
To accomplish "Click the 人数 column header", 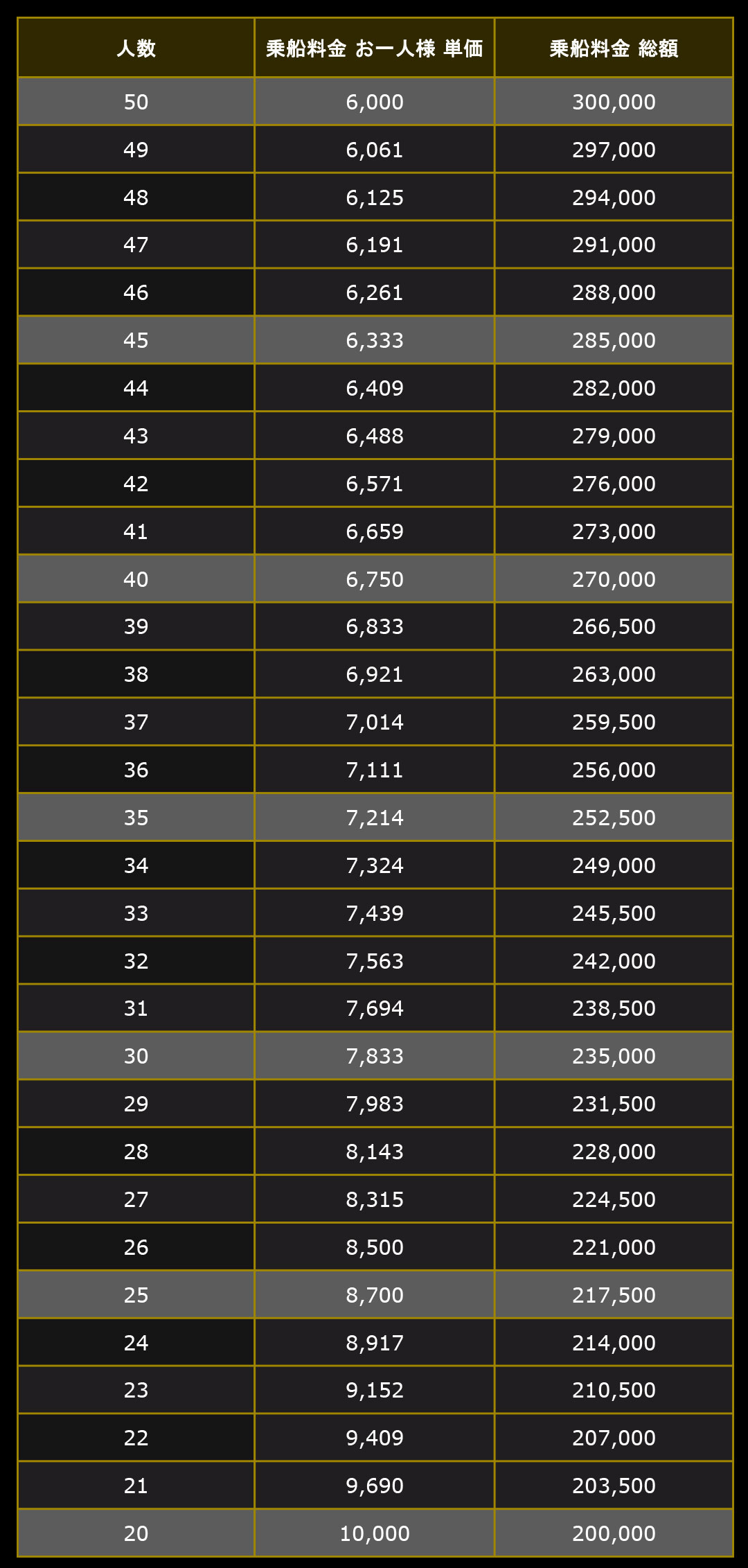I will coord(136,48).
